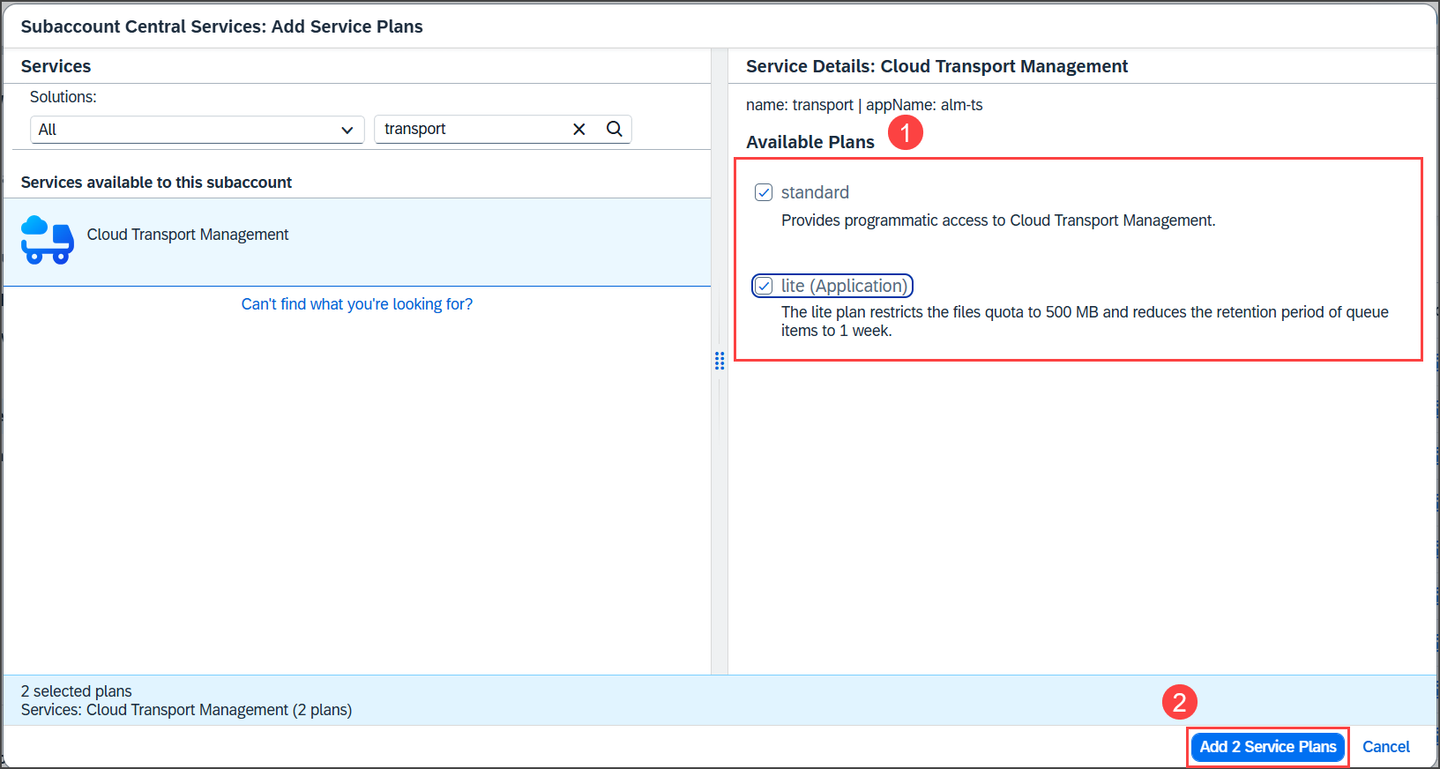Select Cloud Transport Management service row
This screenshot has width=1440, height=769.
pos(357,242)
